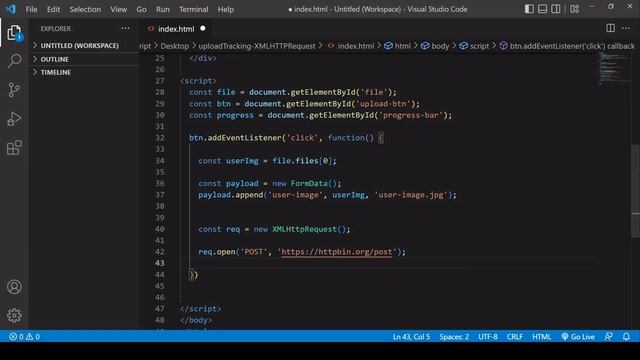This screenshot has height=360, width=640.
Task: Click UTF-8 encoding selector
Action: [x=488, y=337]
